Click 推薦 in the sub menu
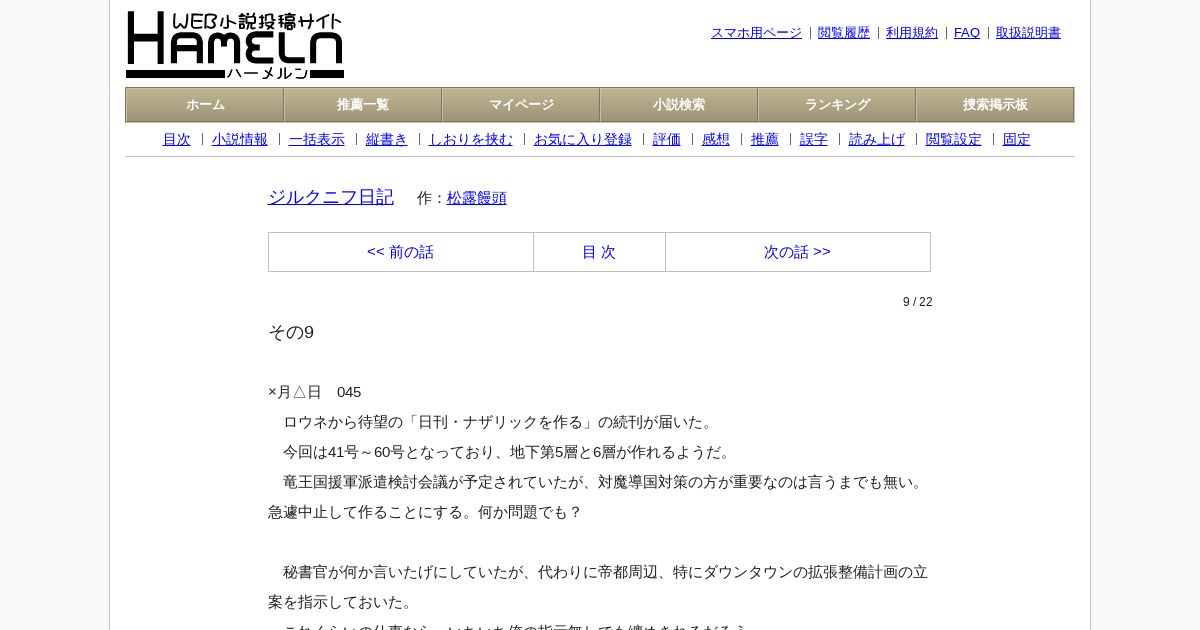1200x630 pixels. point(765,140)
